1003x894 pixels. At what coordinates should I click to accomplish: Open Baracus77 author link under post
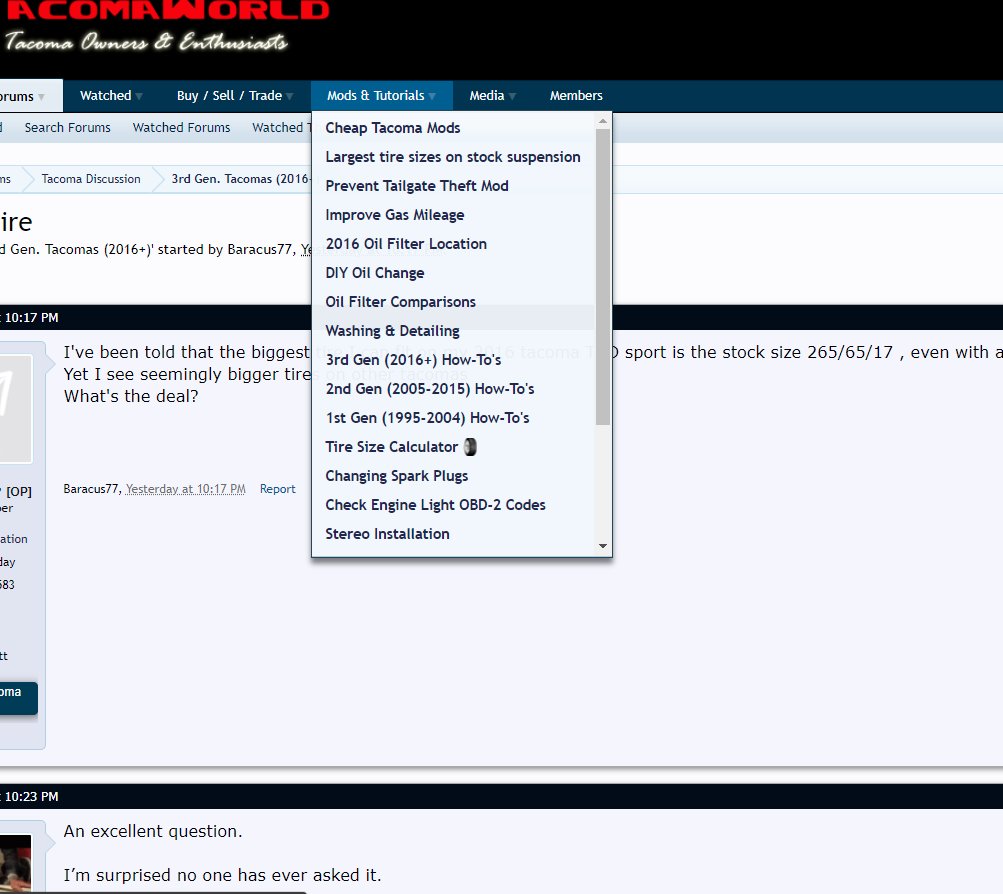(91, 489)
